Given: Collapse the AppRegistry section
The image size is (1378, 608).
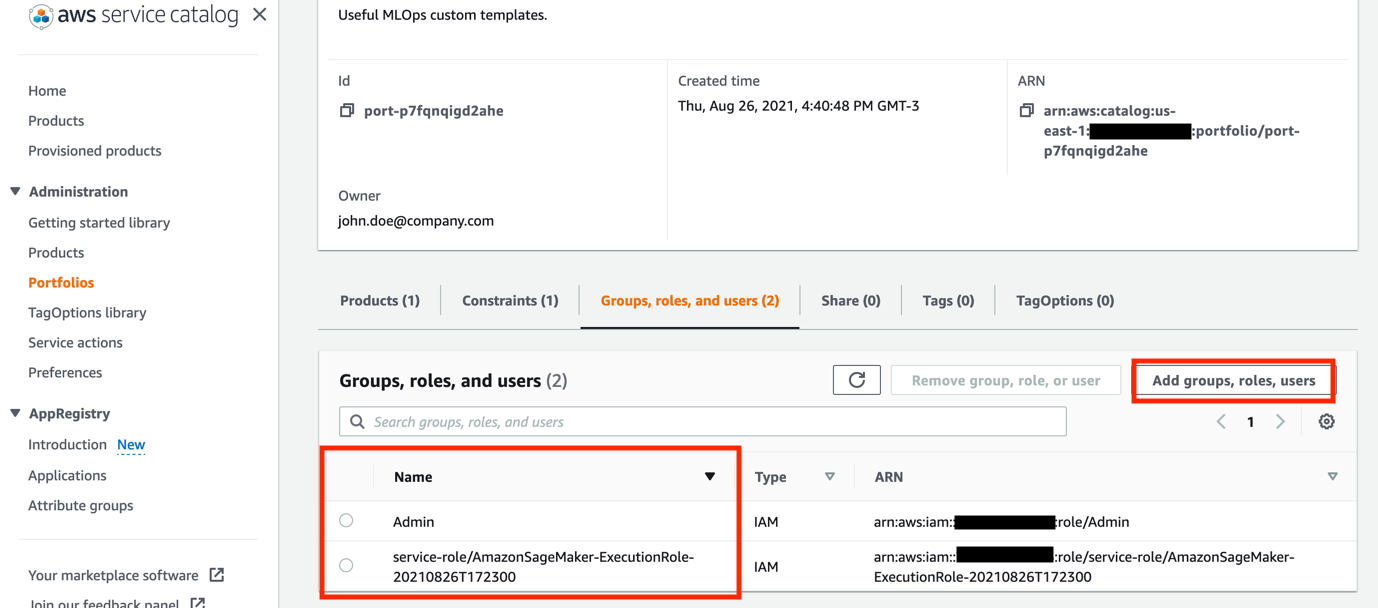Looking at the screenshot, I should point(15,413).
